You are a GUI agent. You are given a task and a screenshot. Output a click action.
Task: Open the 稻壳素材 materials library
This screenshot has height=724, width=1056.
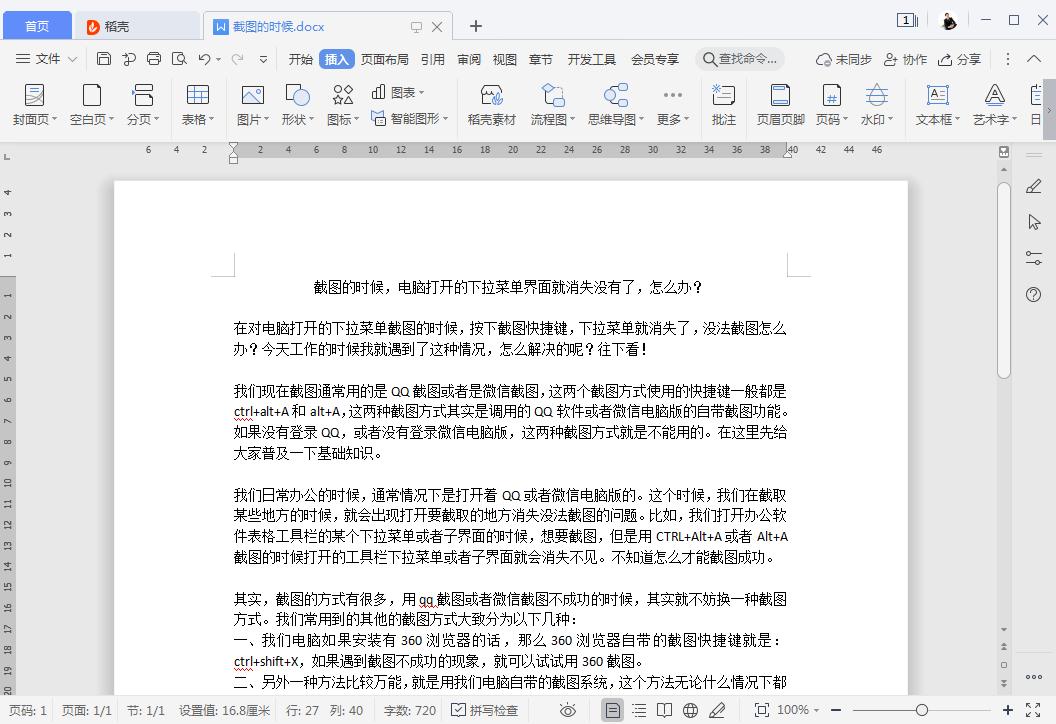point(494,104)
